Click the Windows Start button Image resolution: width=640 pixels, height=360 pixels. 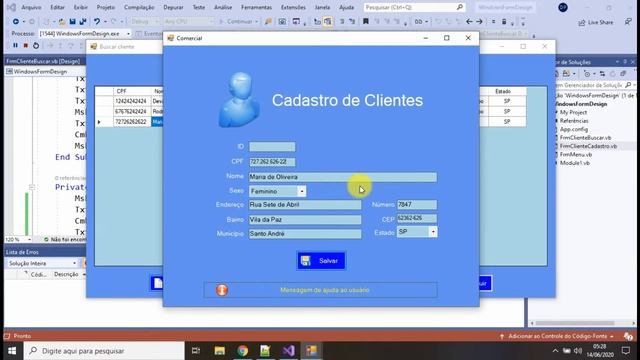pos(12,351)
